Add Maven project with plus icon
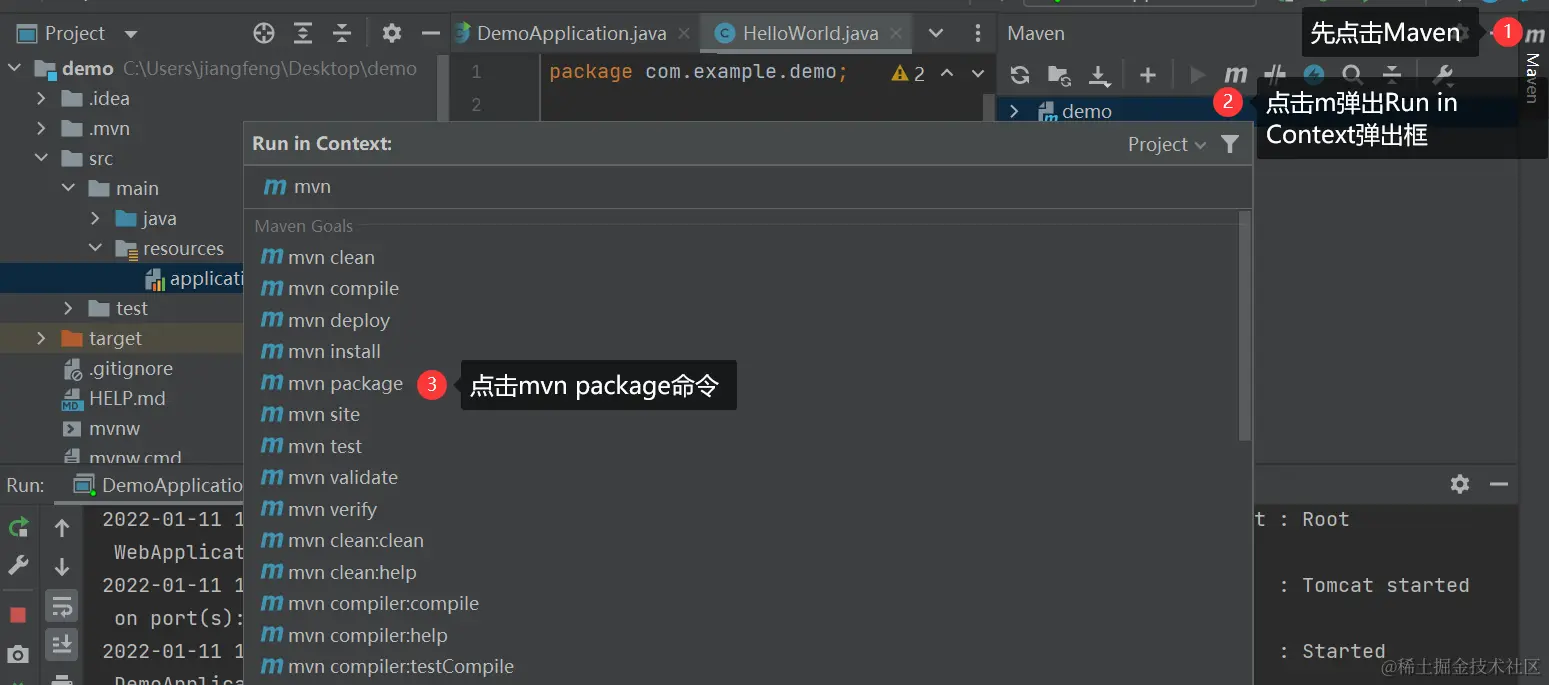The image size is (1549, 685). (1148, 74)
